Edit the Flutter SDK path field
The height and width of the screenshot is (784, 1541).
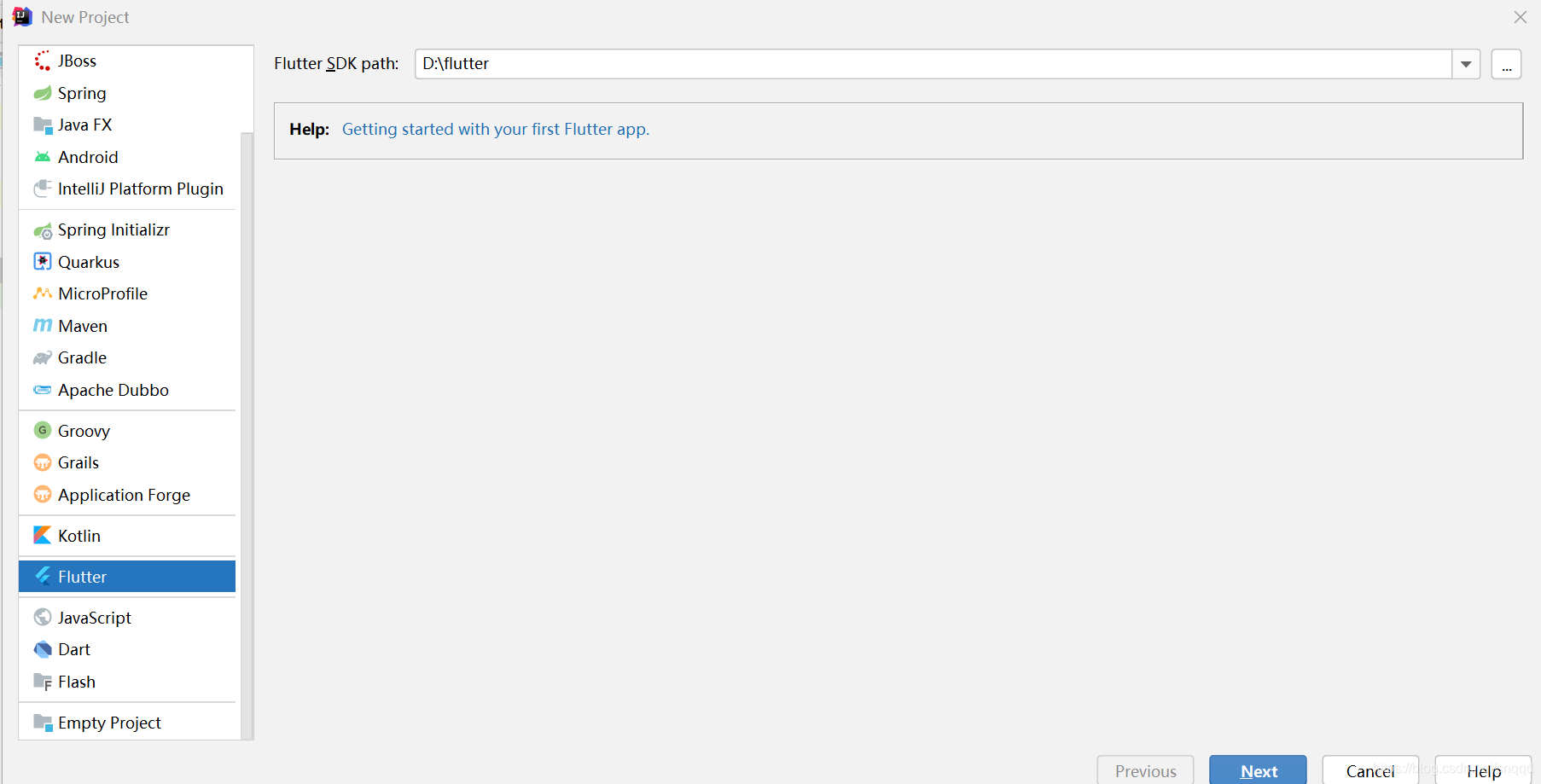coord(933,64)
